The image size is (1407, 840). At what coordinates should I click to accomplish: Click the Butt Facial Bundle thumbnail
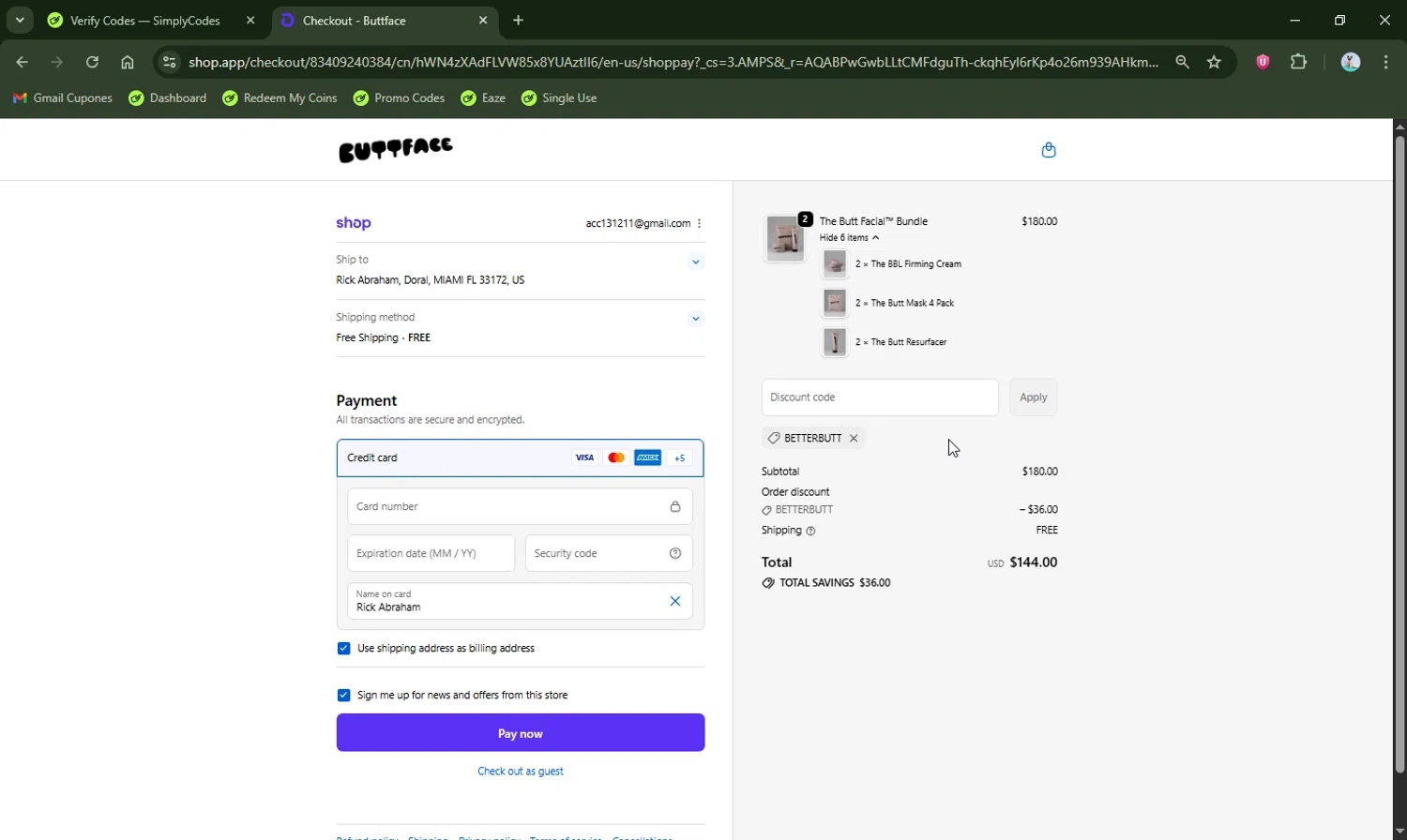point(785,238)
